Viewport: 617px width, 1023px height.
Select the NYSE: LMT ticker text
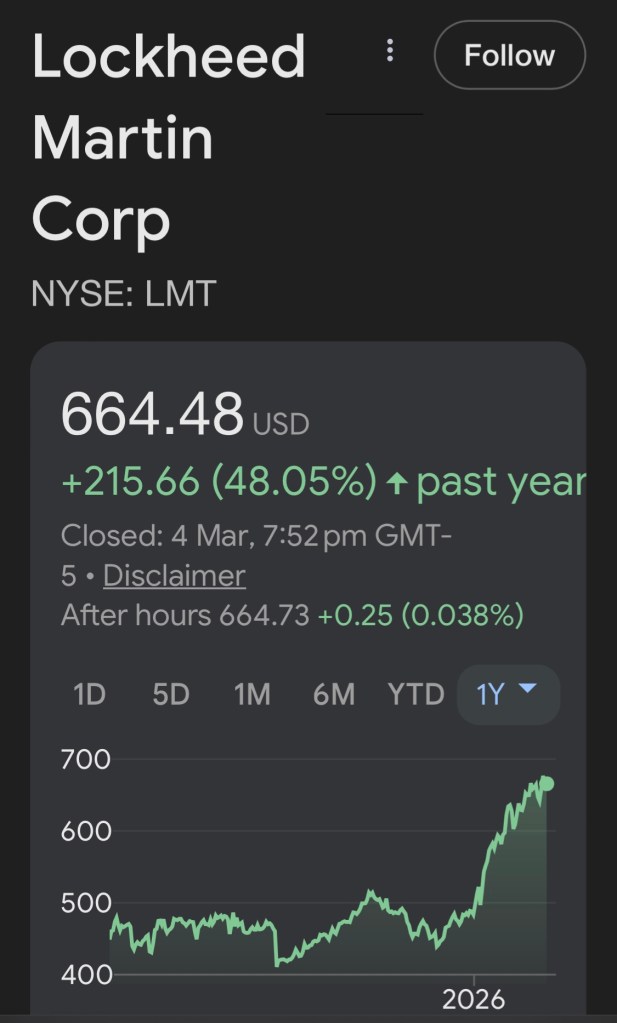(x=124, y=294)
